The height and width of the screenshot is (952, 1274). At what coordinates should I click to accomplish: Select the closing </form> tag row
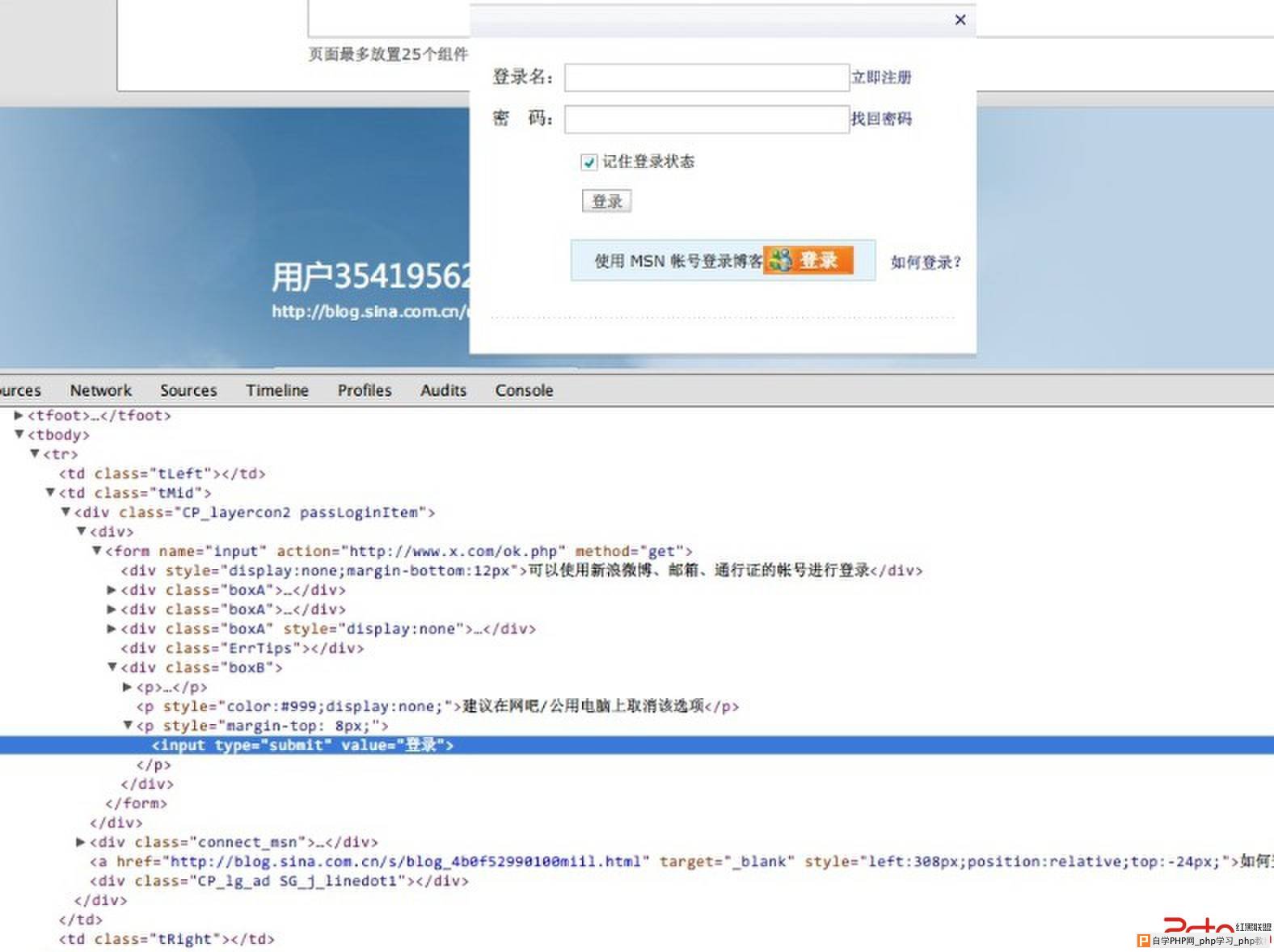[x=136, y=803]
